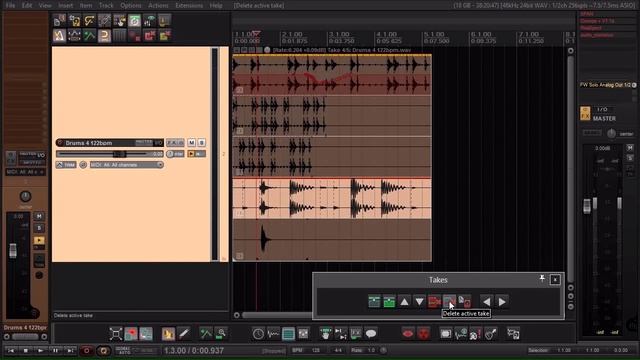Viewport: 640px width, 360px height.
Task: Click the Delete active take icon in Takes
Action: [x=449, y=302]
